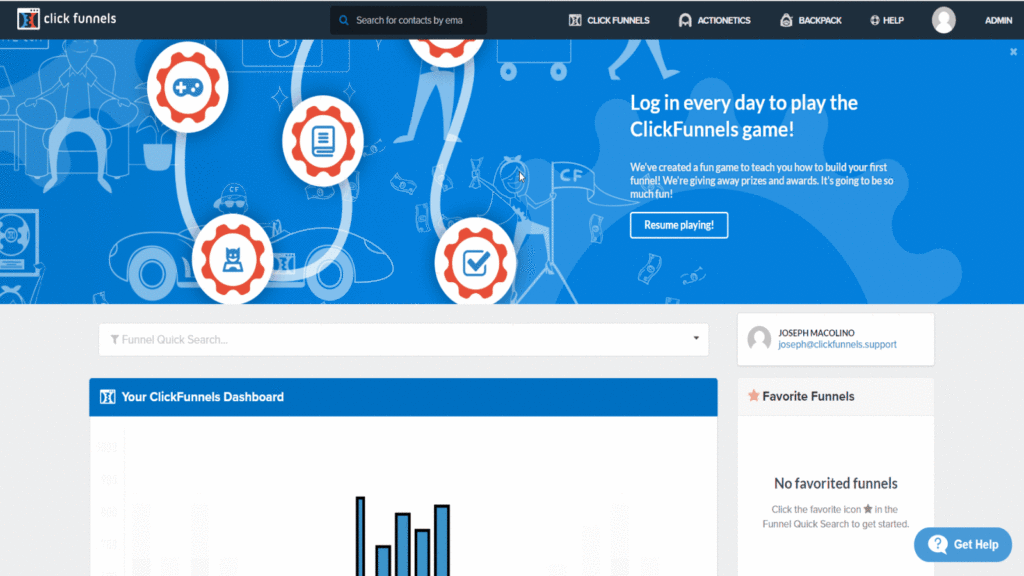
Task: Open the Help menu in header
Action: [887, 20]
